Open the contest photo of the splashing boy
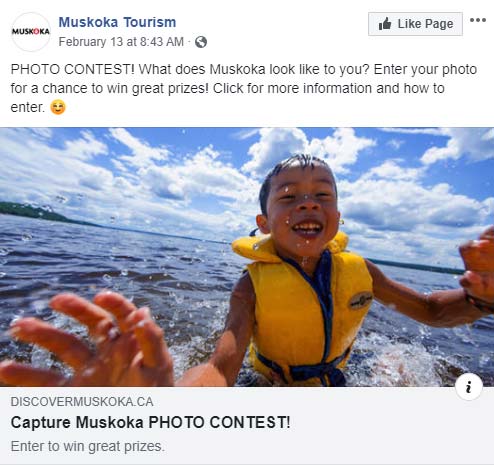 pos(247,257)
